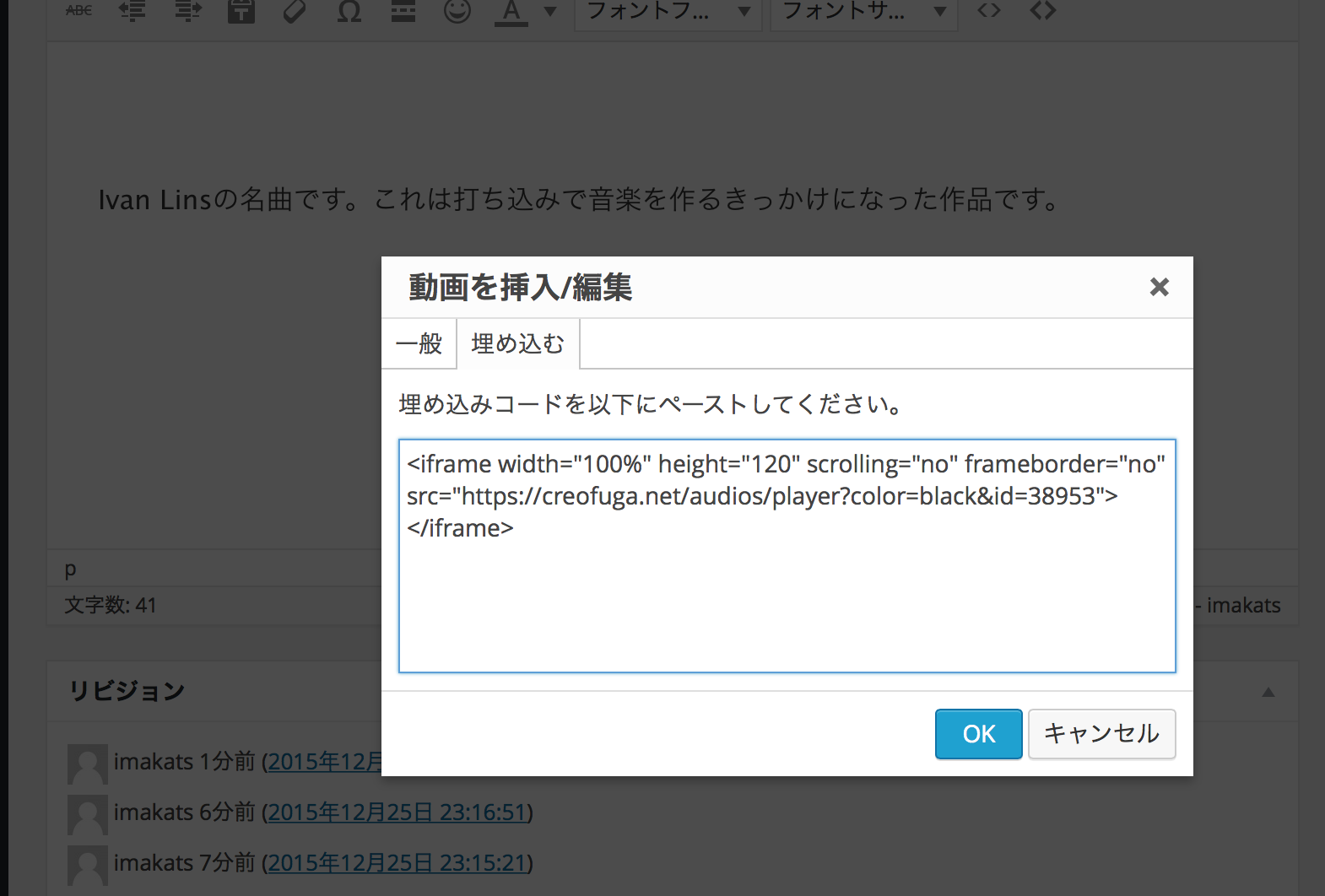Click the thin angle-brackets code icon
Image resolution: width=1325 pixels, height=896 pixels.
pyautogui.click(x=989, y=10)
